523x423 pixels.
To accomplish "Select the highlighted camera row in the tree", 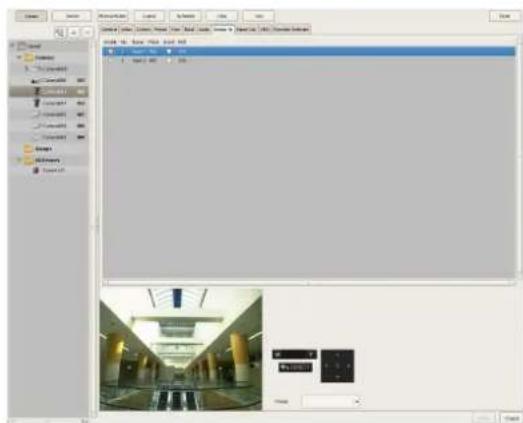I will pos(49,91).
